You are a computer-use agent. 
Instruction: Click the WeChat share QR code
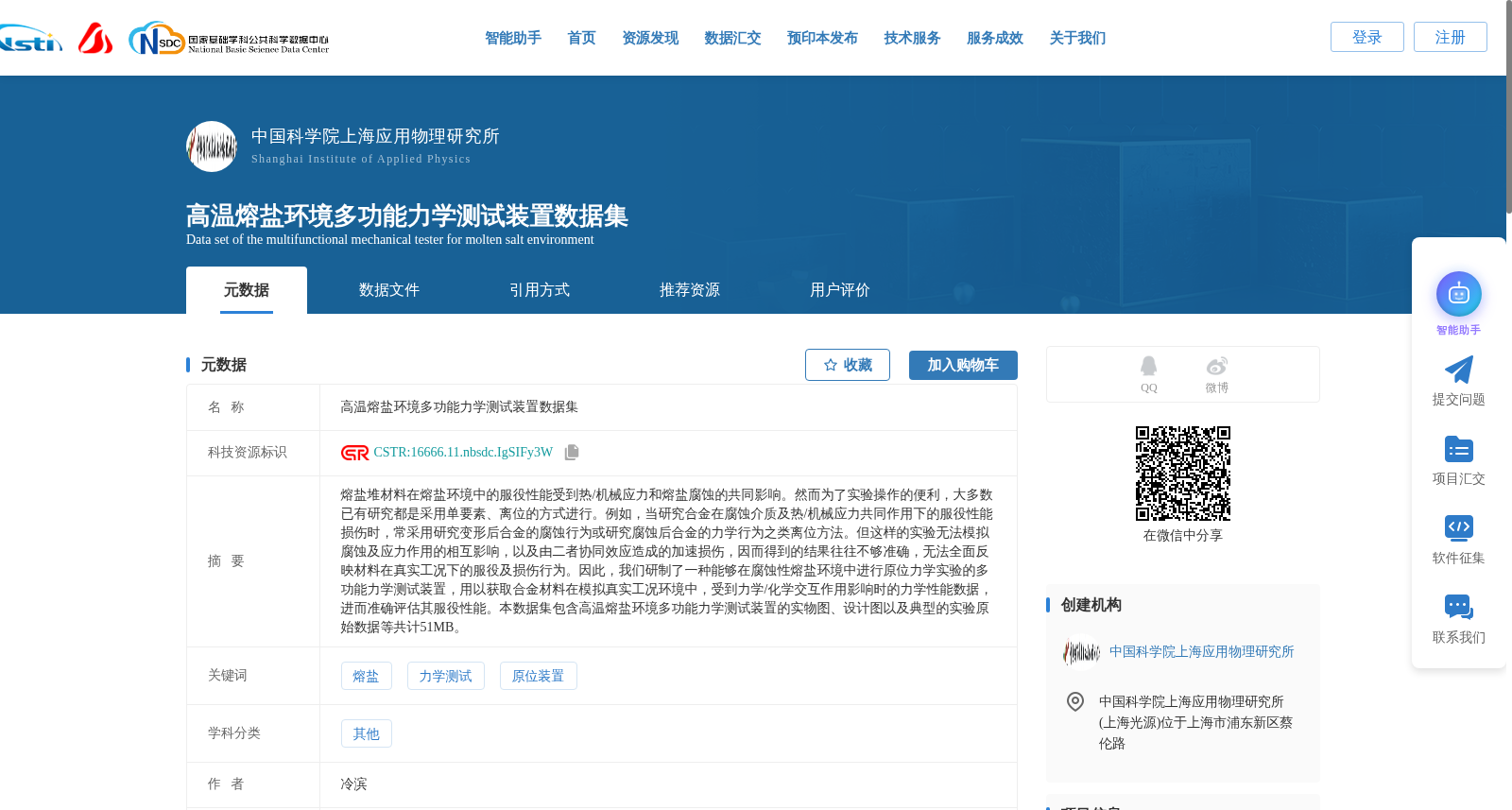click(x=1182, y=473)
